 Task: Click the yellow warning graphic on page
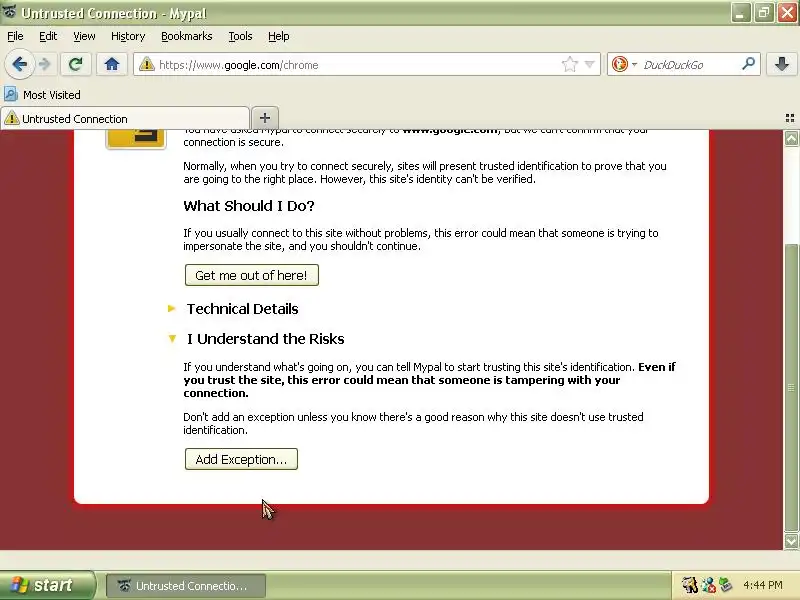(x=136, y=139)
